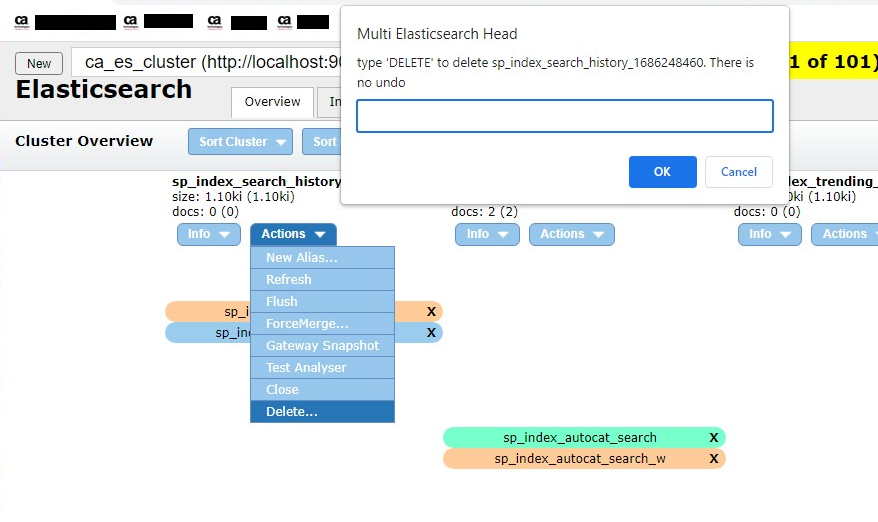The width and height of the screenshot is (878, 522).
Task: Click the fourth CA bookmark icon
Action: 284,22
